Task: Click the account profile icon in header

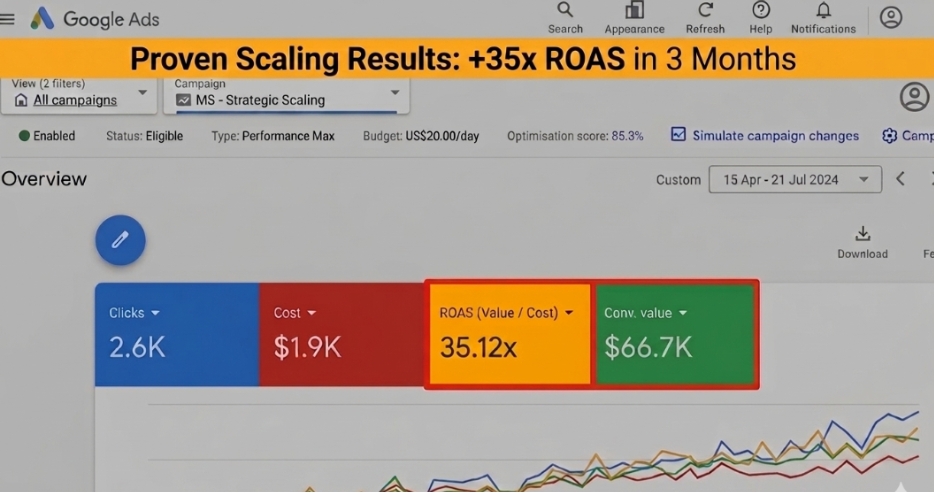Action: [891, 18]
